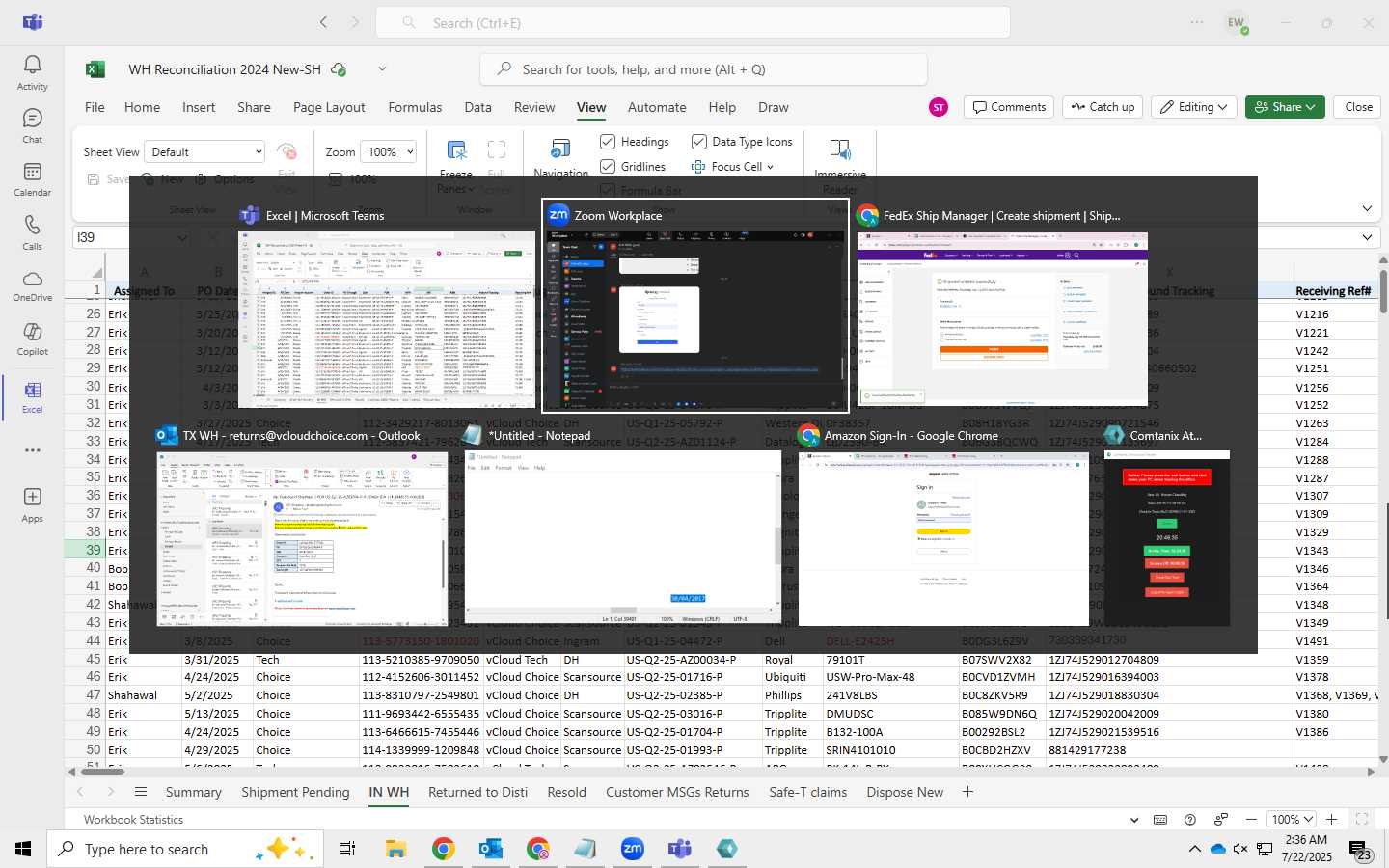The width and height of the screenshot is (1389, 868).
Task: Expand the Focus Cell dropdown arrow
Action: tap(770, 167)
